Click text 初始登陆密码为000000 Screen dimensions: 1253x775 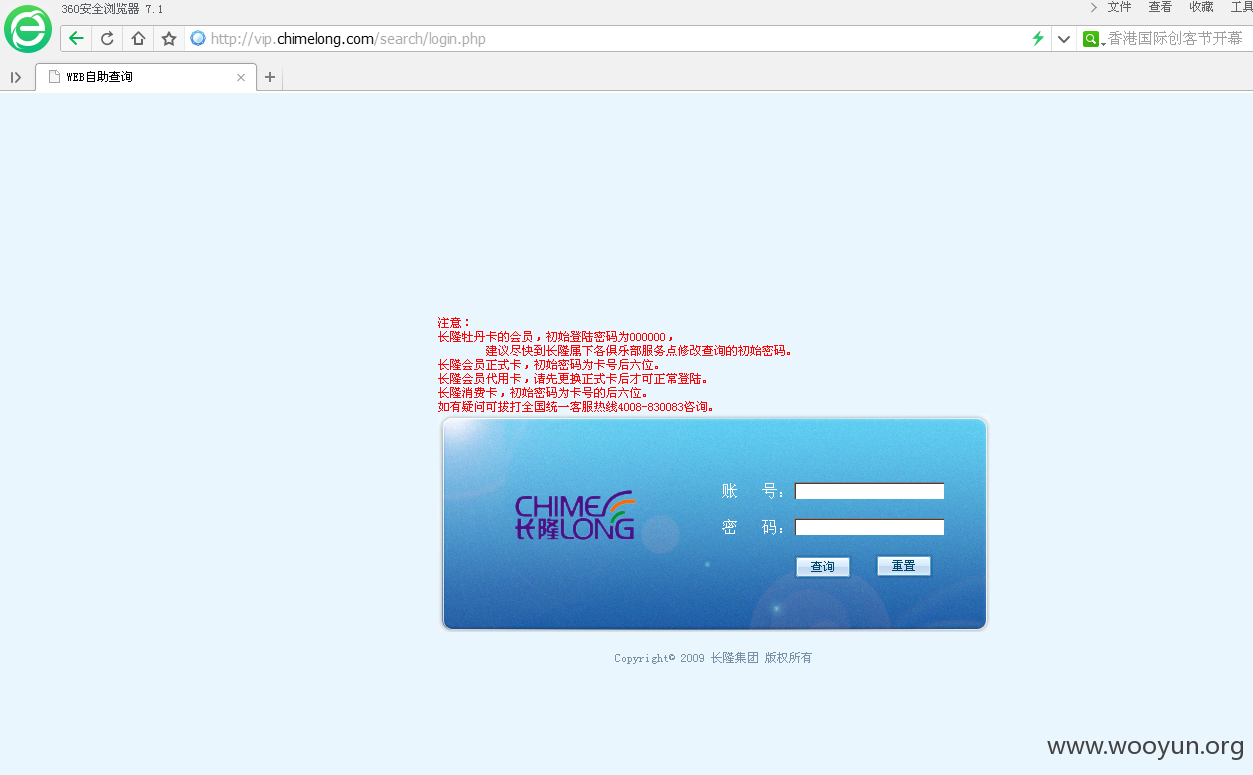point(605,337)
